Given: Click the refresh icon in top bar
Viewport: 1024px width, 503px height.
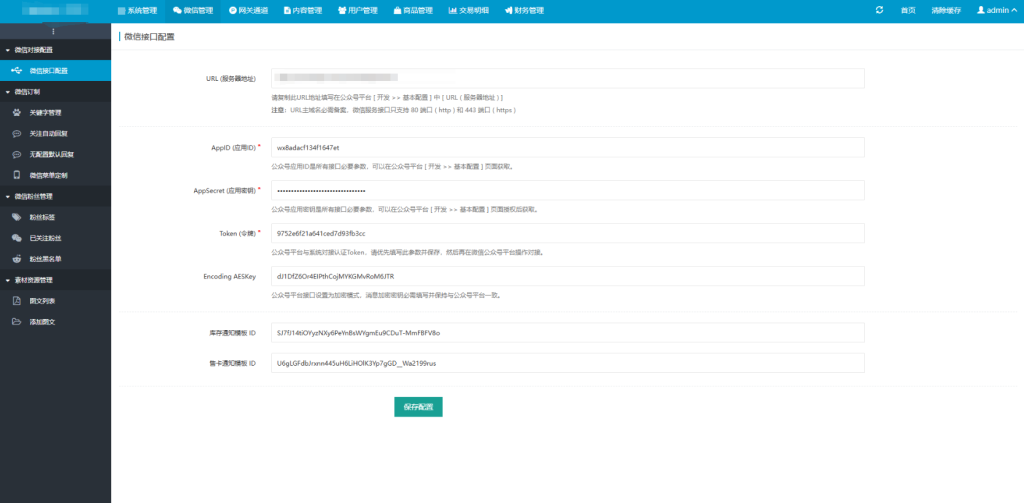Looking at the screenshot, I should coord(879,10).
